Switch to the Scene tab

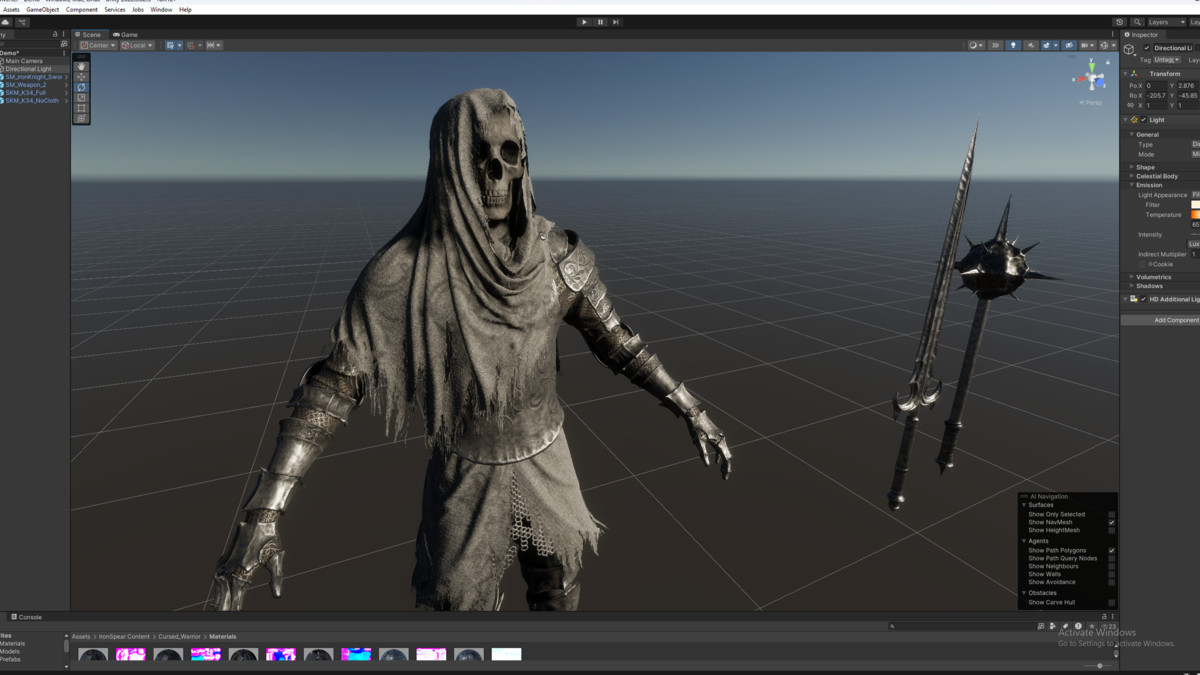(x=88, y=34)
